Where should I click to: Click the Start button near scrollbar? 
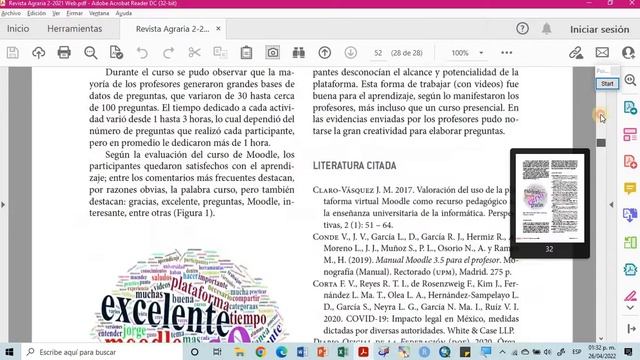click(x=607, y=84)
